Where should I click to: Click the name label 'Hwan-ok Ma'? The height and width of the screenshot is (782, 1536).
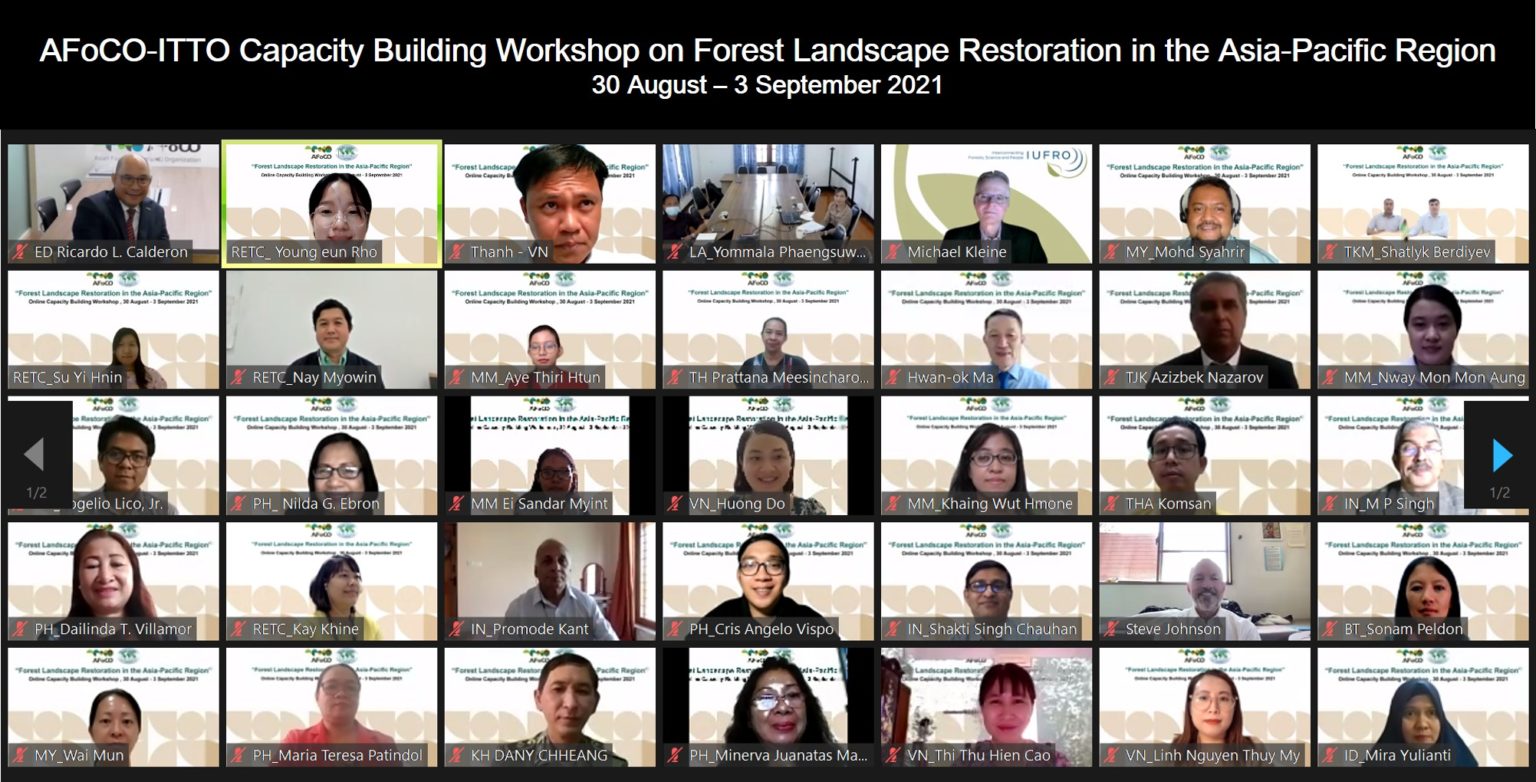pos(950,378)
